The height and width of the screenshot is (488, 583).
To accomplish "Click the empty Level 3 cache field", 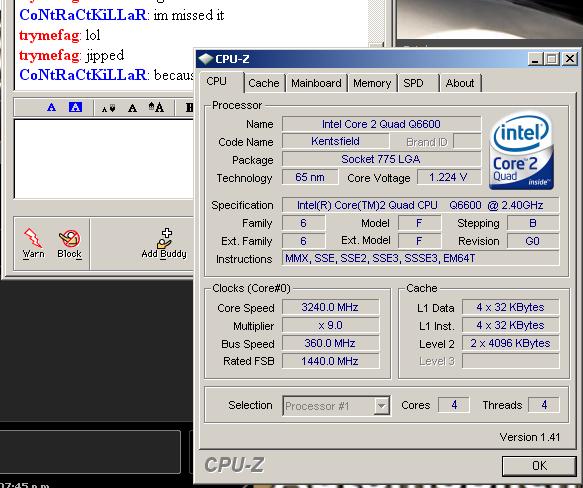I will pos(510,361).
